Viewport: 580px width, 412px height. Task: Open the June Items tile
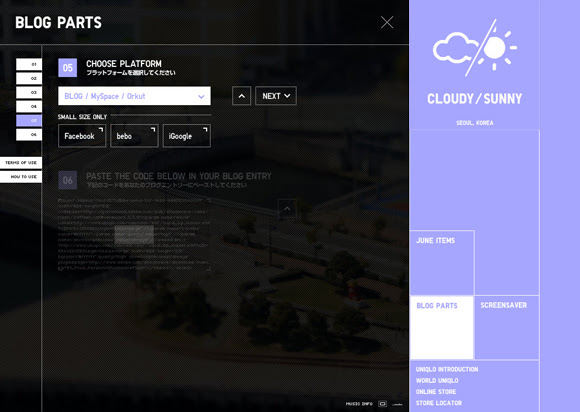click(442, 263)
